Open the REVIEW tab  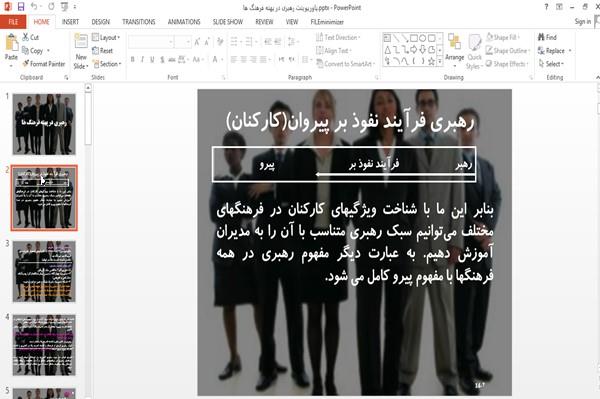pos(264,22)
